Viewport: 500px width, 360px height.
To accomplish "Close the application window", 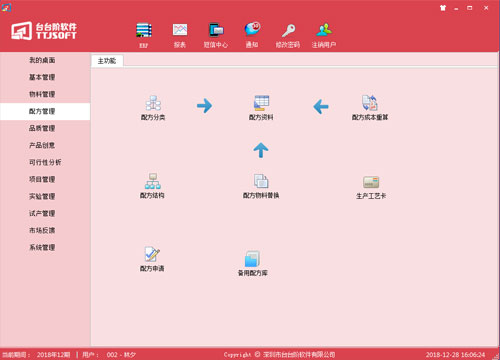I will (486, 8).
